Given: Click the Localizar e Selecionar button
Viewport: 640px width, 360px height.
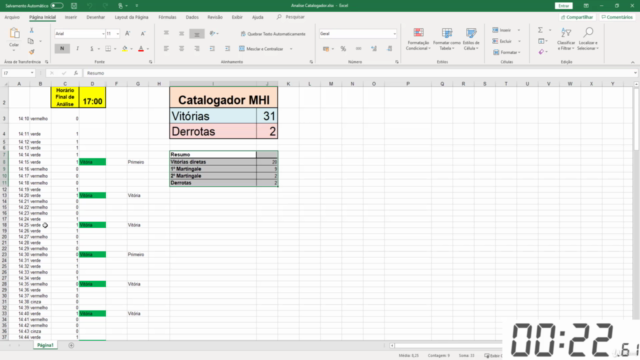Looking at the screenshot, I should 588,39.
